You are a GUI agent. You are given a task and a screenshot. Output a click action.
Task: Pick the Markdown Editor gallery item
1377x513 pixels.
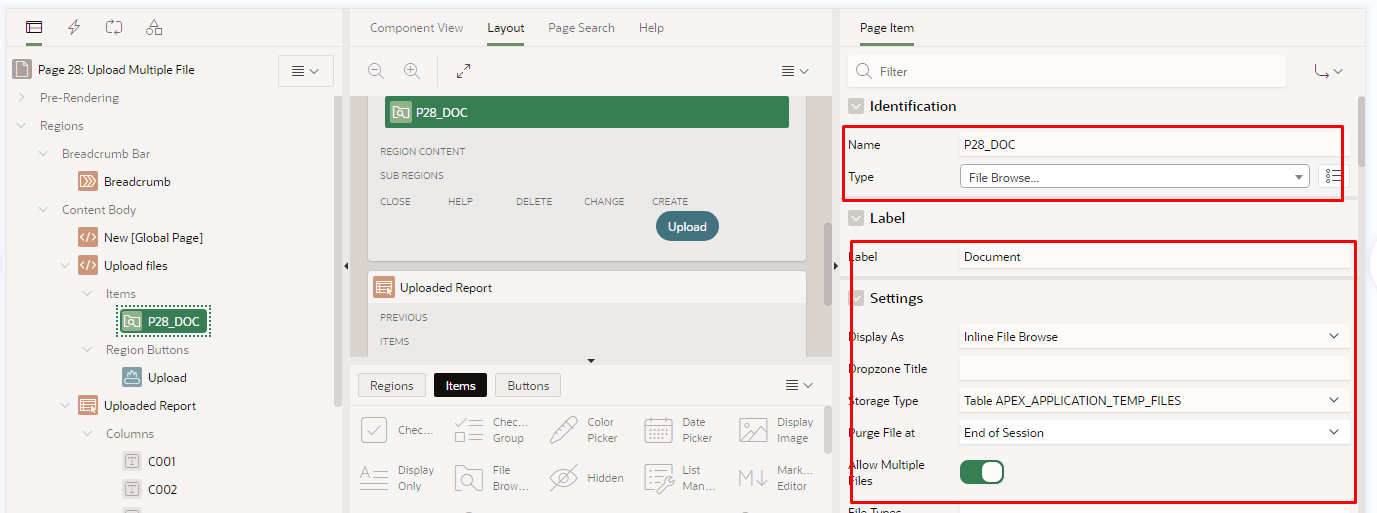776,478
